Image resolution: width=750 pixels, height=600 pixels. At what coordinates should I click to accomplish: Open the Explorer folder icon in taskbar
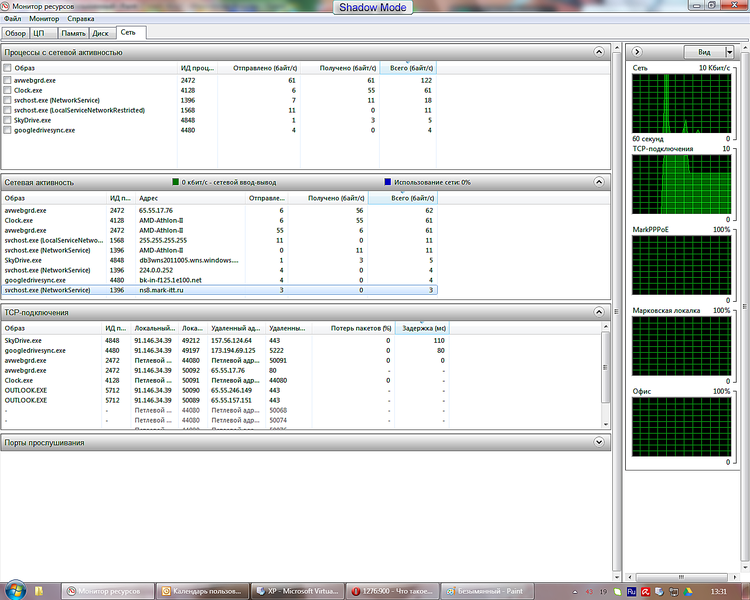(x=40, y=591)
